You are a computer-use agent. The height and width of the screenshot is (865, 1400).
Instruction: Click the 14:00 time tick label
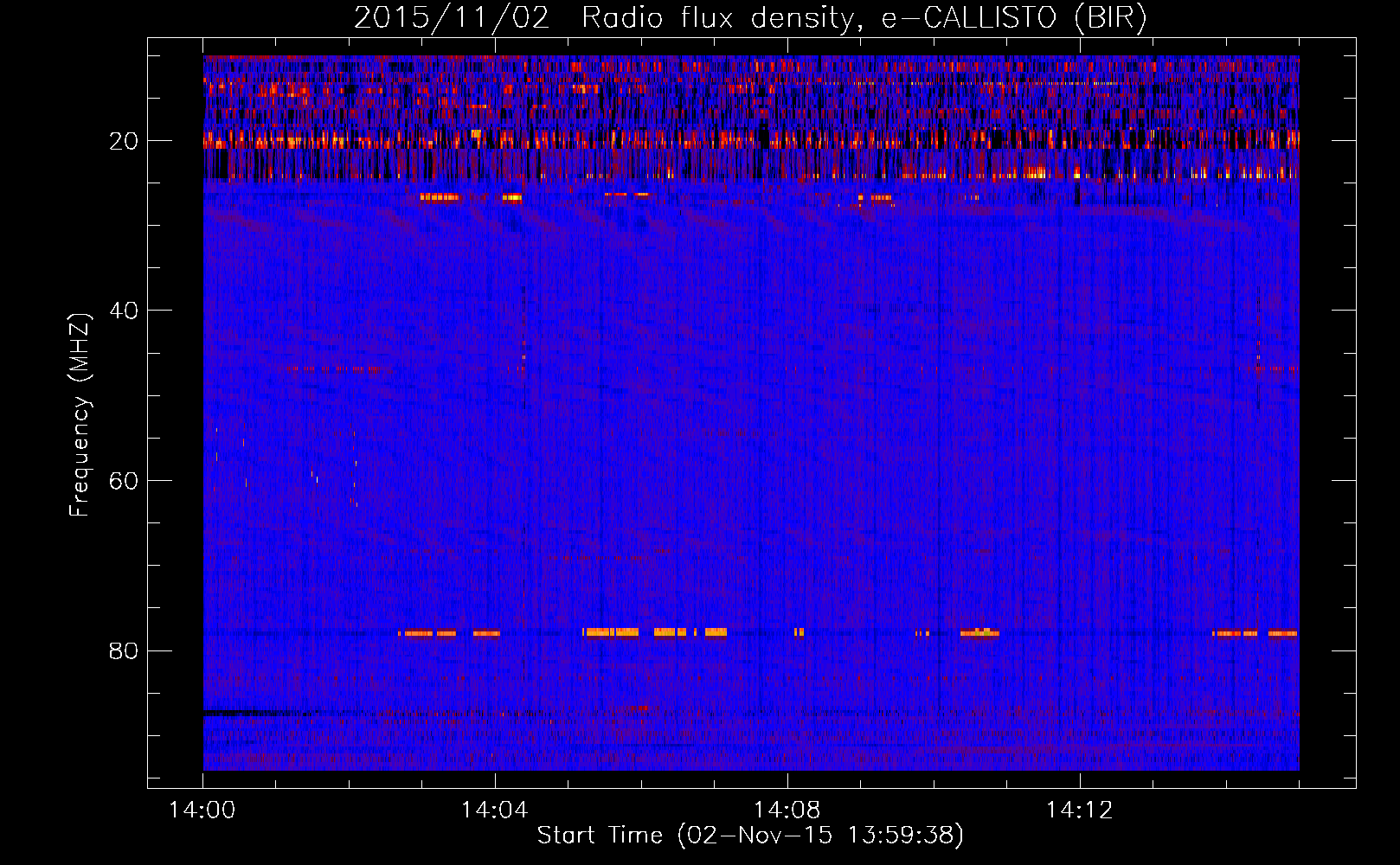pyautogui.click(x=202, y=811)
